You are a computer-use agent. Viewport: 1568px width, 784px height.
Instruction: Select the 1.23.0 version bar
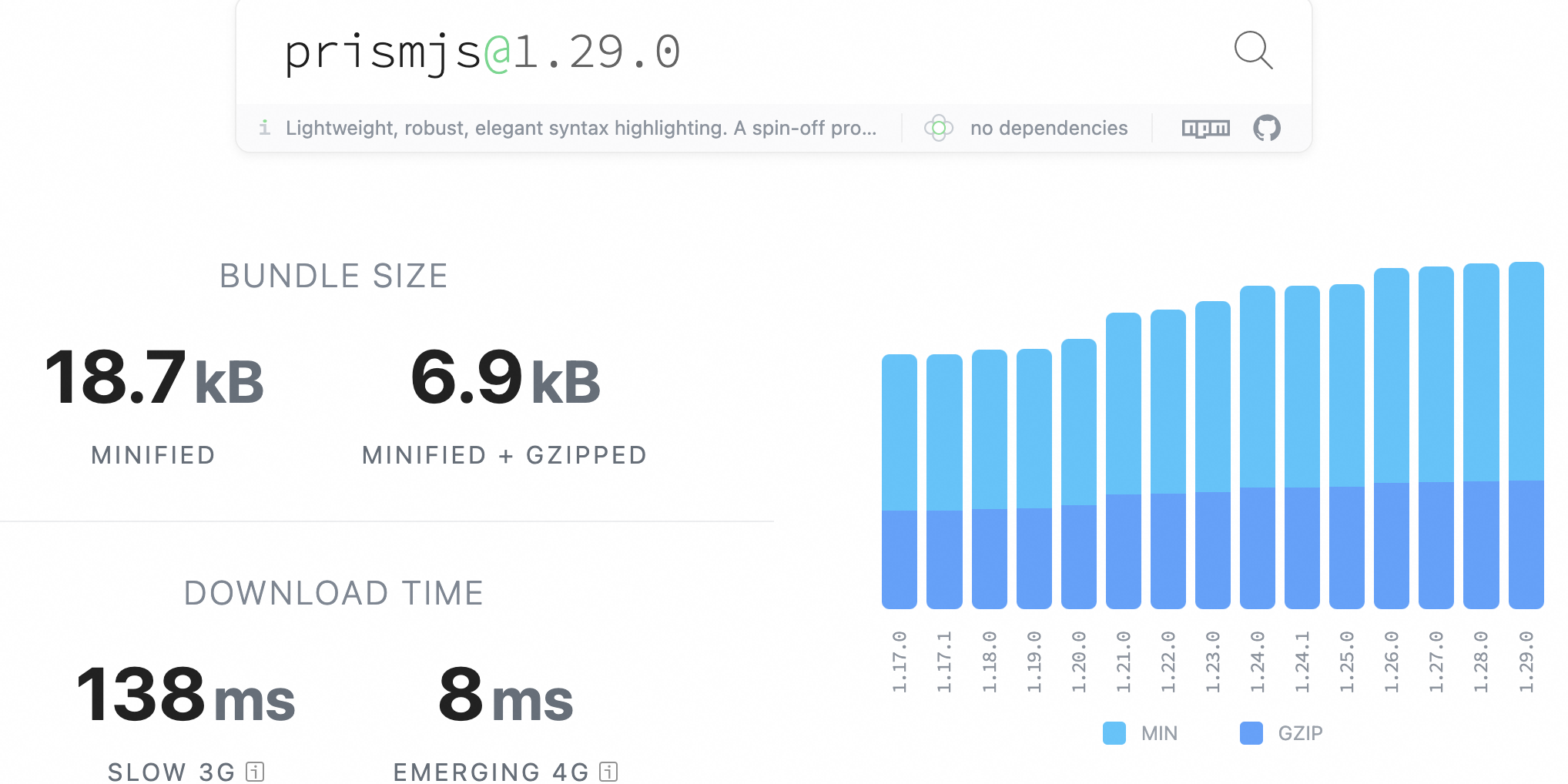click(1213, 455)
